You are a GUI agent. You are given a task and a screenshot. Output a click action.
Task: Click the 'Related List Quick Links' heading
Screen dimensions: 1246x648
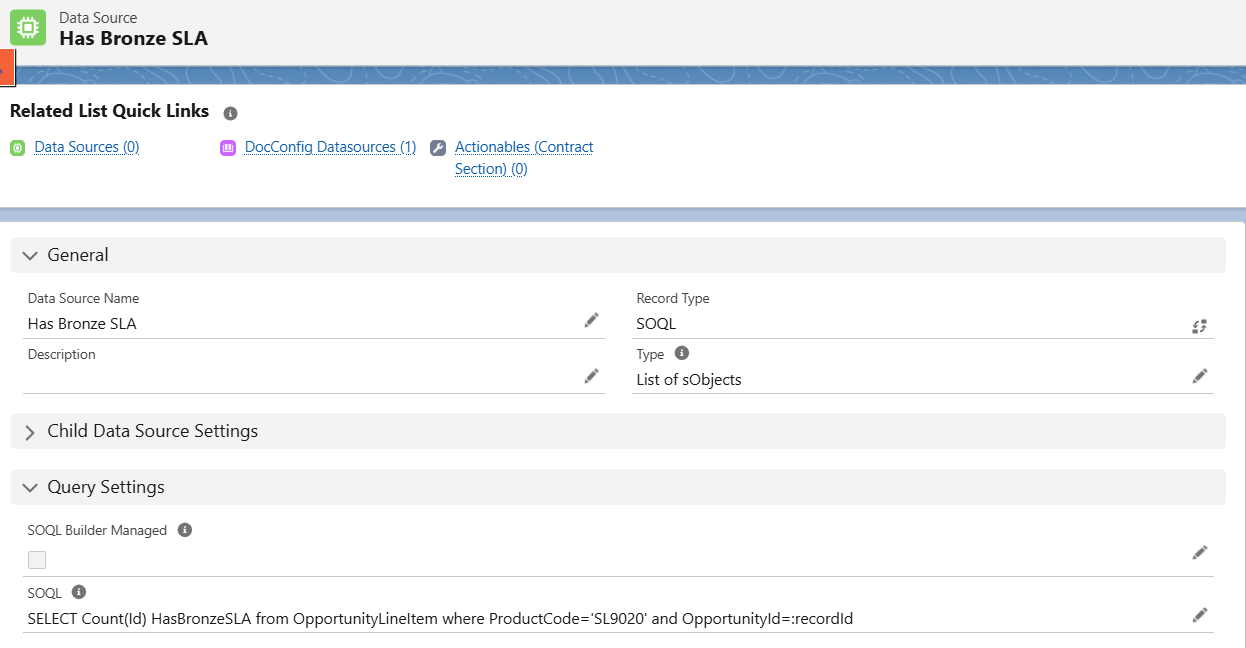coord(110,111)
